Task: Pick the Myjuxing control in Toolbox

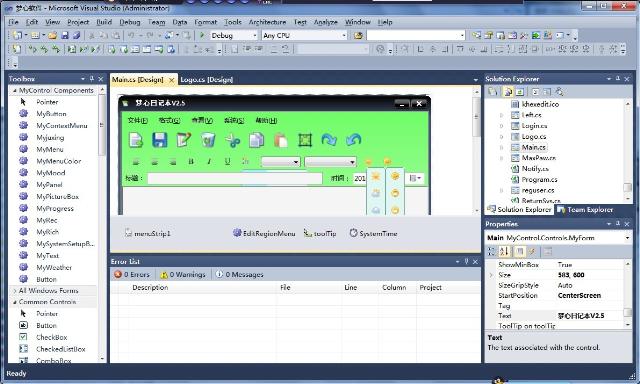Action: pyautogui.click(x=50, y=138)
